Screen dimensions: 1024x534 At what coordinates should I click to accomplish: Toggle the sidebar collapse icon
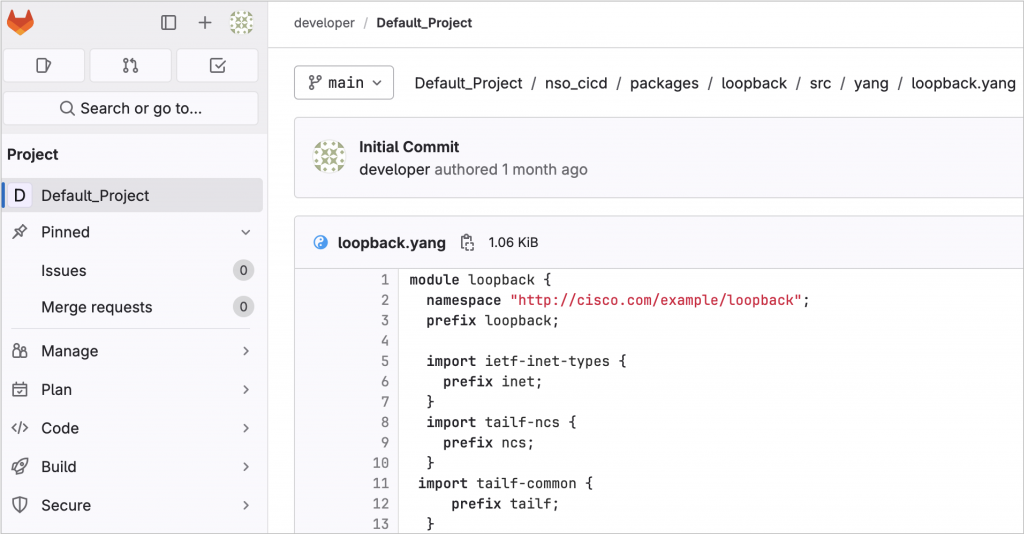click(x=168, y=22)
